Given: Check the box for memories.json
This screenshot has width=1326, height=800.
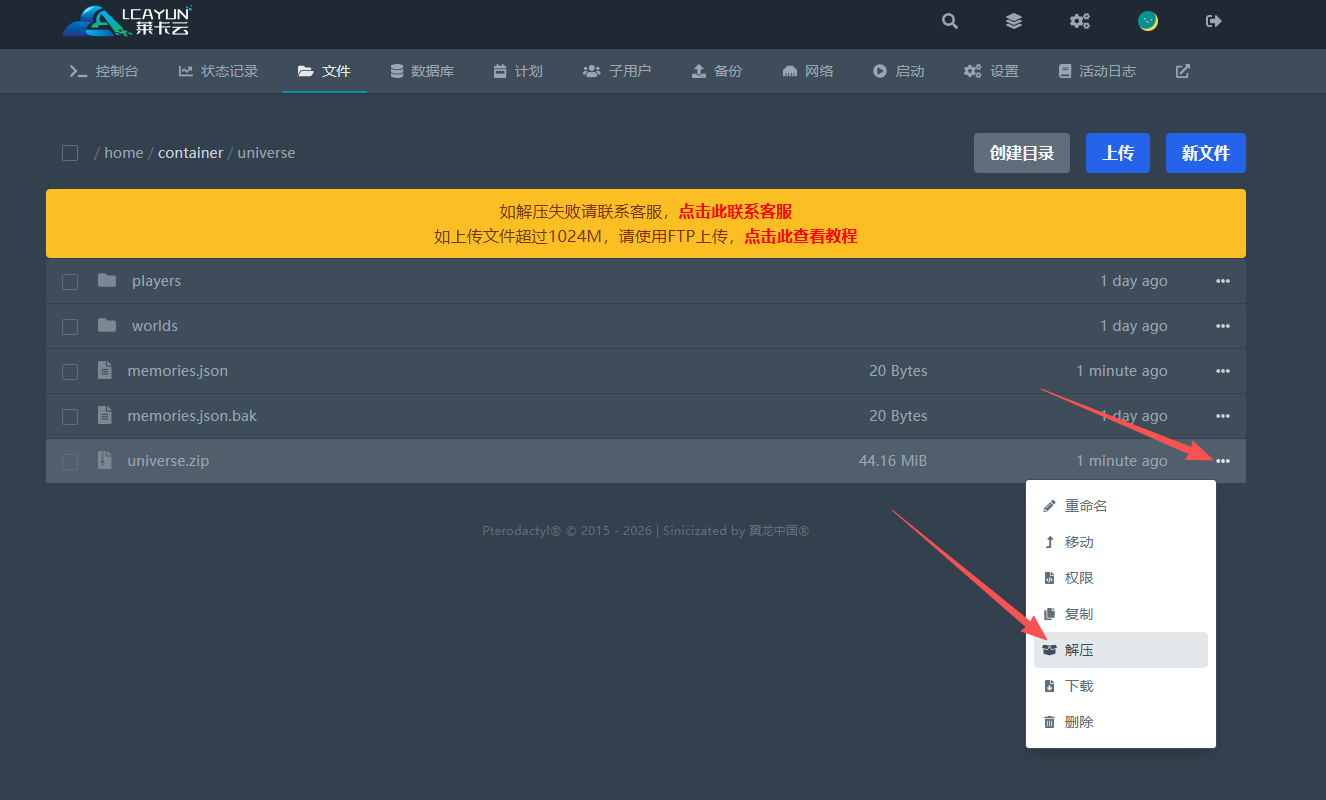Looking at the screenshot, I should [70, 372].
